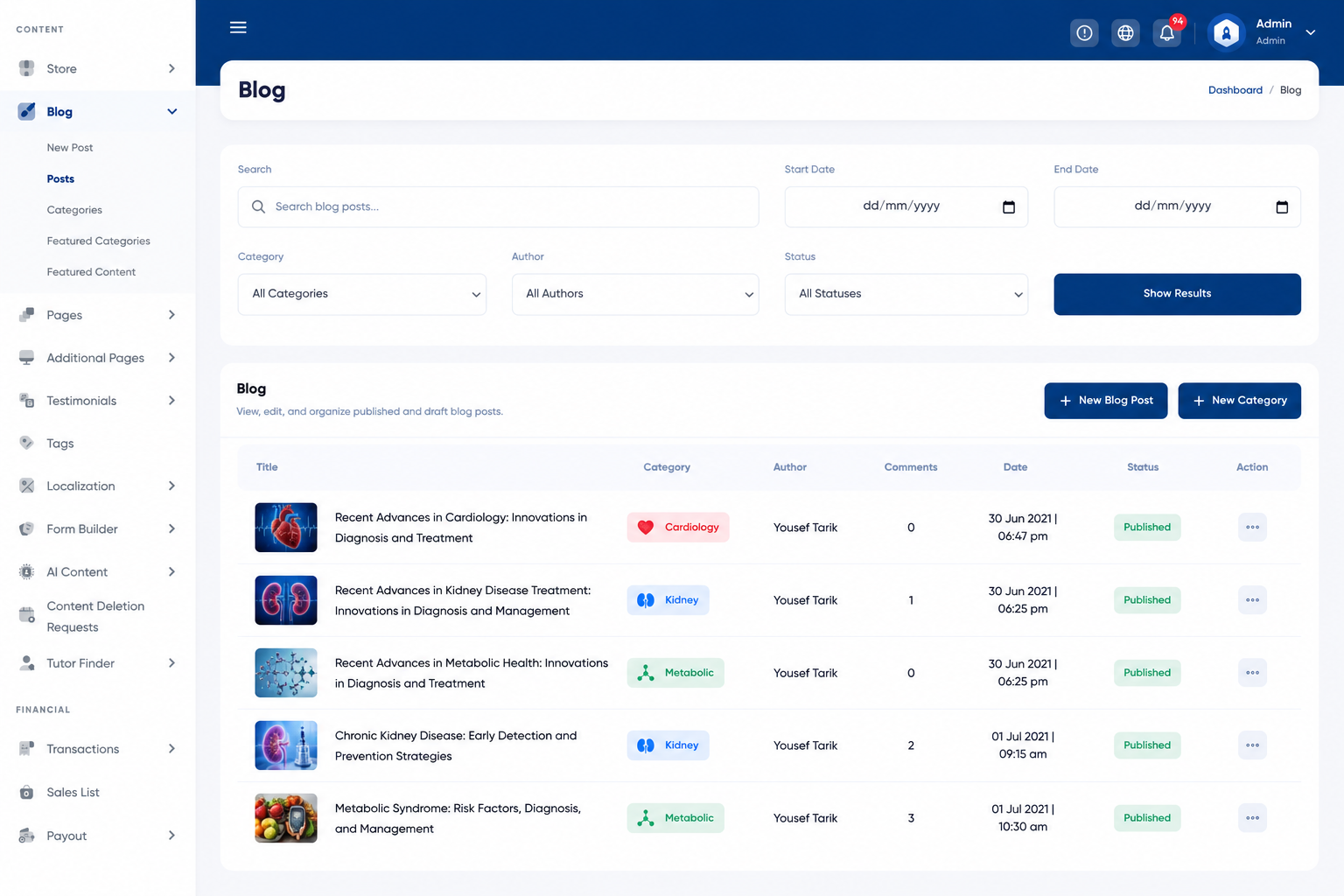Screen dimensions: 1344x896
Task: Open the All Statuses dropdown
Action: [x=906, y=294]
